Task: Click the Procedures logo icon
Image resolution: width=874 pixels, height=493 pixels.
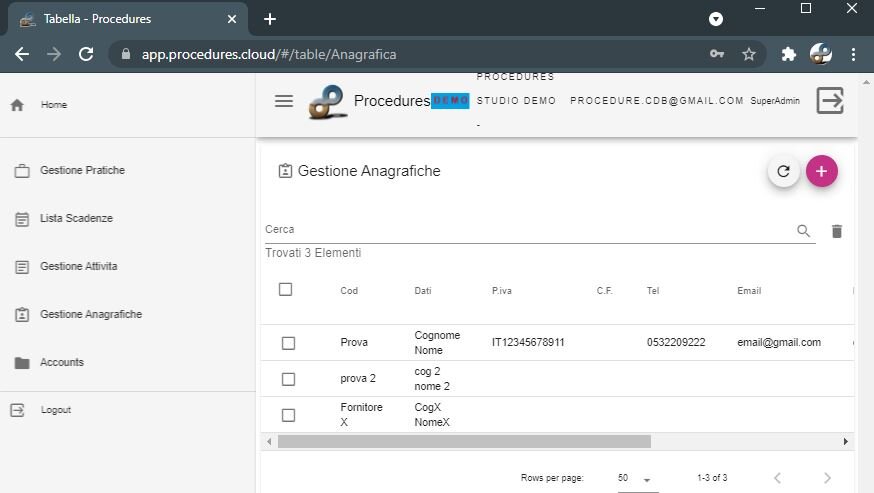Action: (328, 102)
